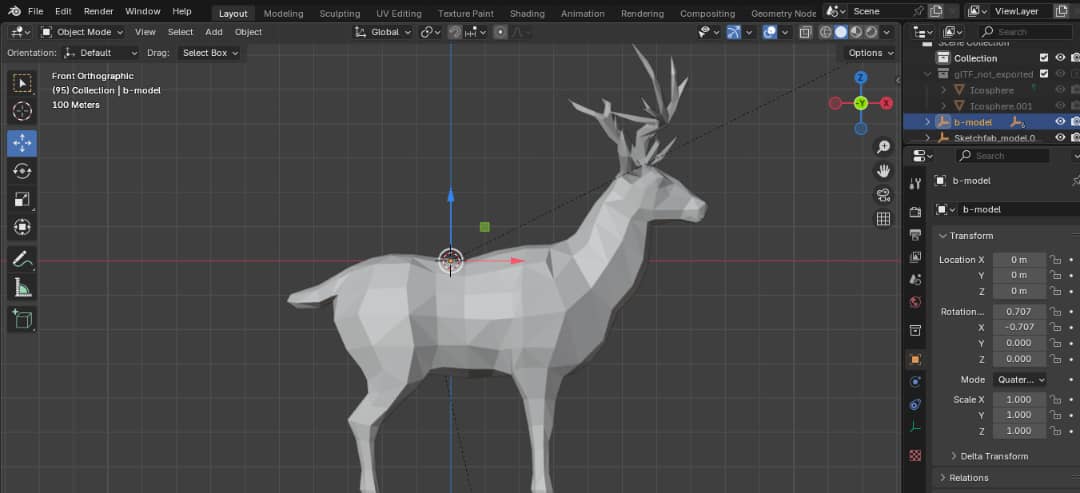The image size is (1080, 493).
Task: Click the viewport zoom magnifier icon
Action: point(883,147)
